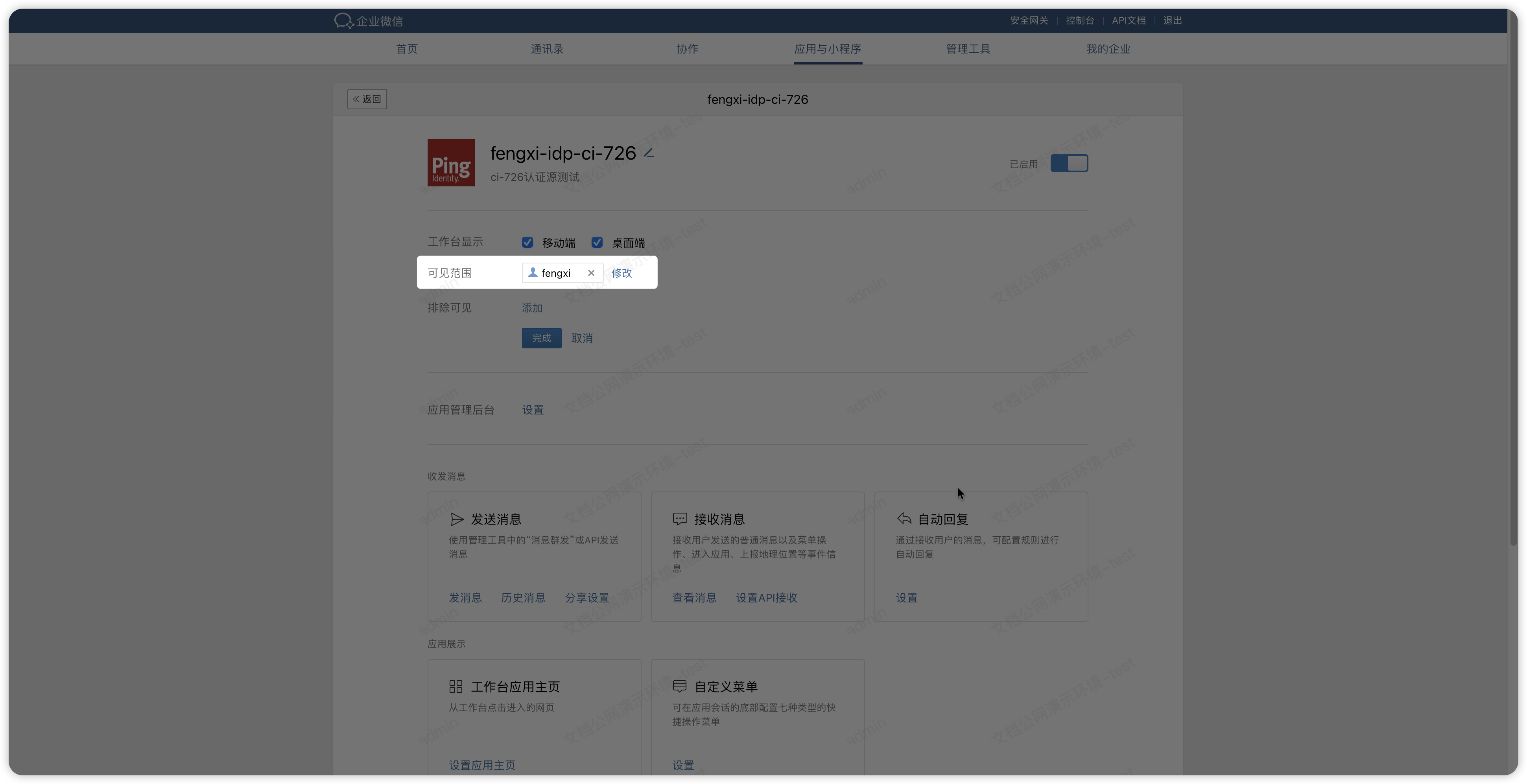
Task: Click the 企业微信 logo in header
Action: coord(369,21)
